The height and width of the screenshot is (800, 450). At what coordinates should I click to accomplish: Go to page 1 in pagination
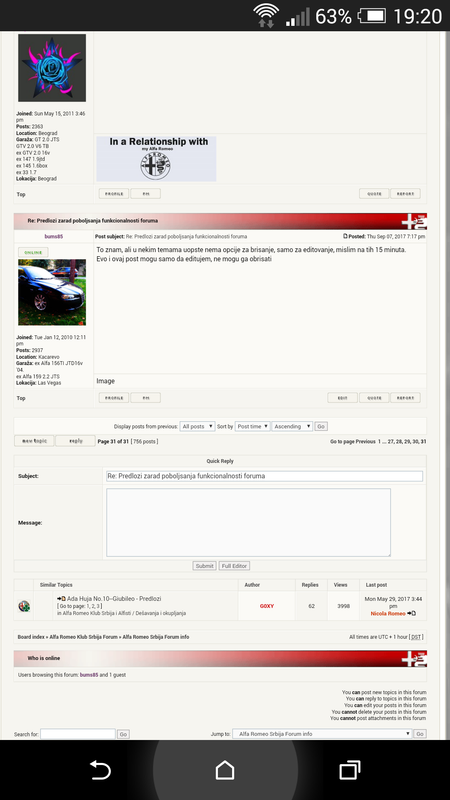(379, 441)
